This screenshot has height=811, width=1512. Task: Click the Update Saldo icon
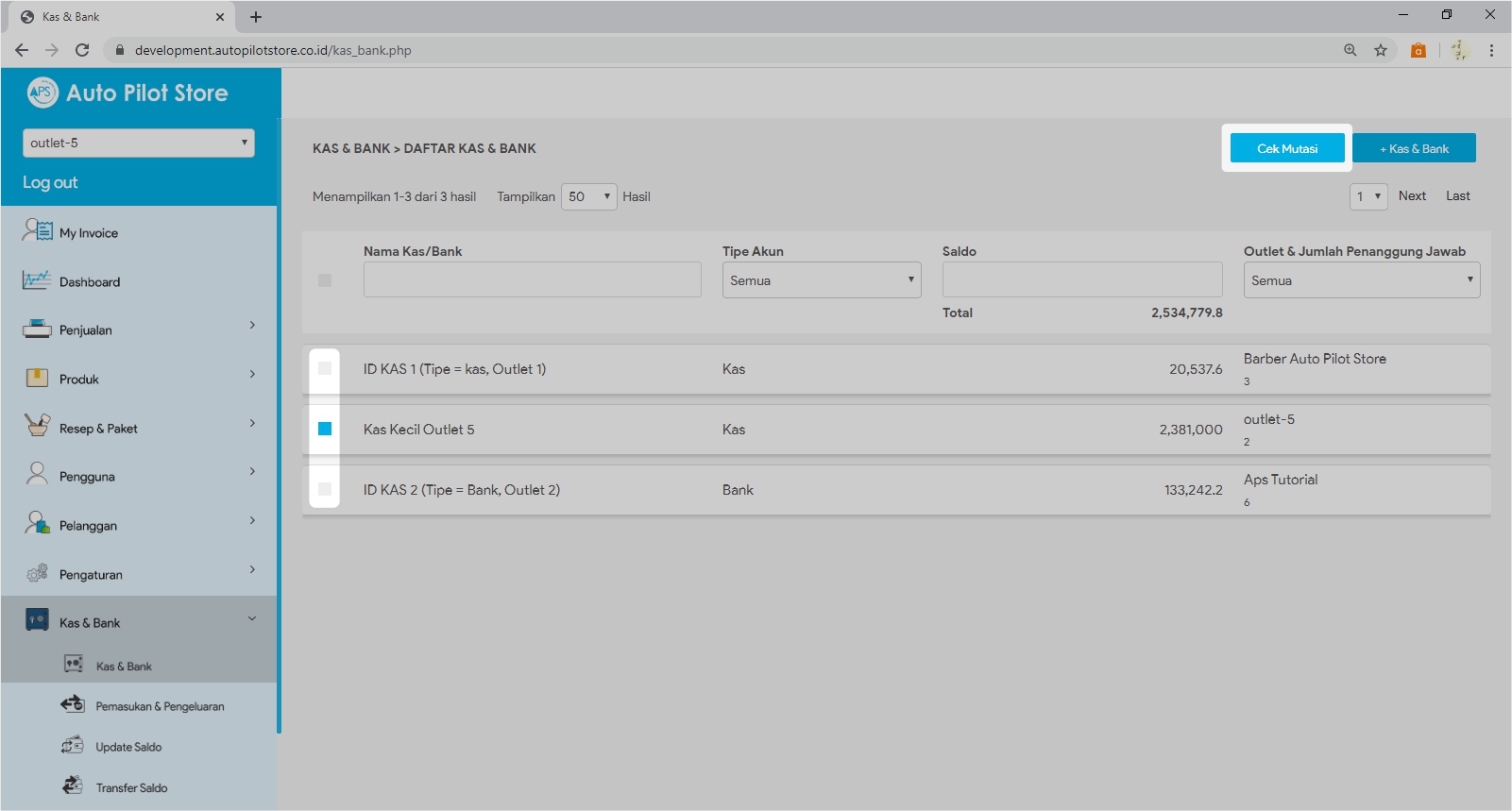point(73,746)
